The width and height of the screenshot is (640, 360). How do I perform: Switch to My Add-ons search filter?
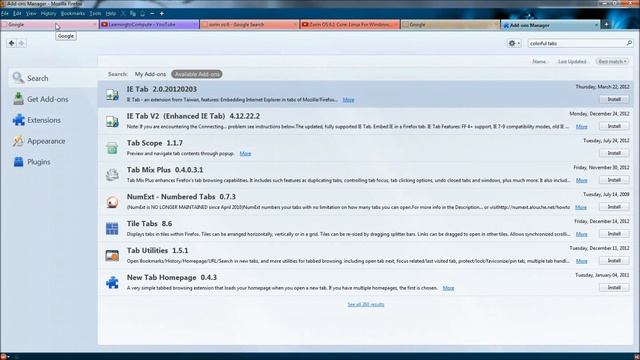coord(150,74)
